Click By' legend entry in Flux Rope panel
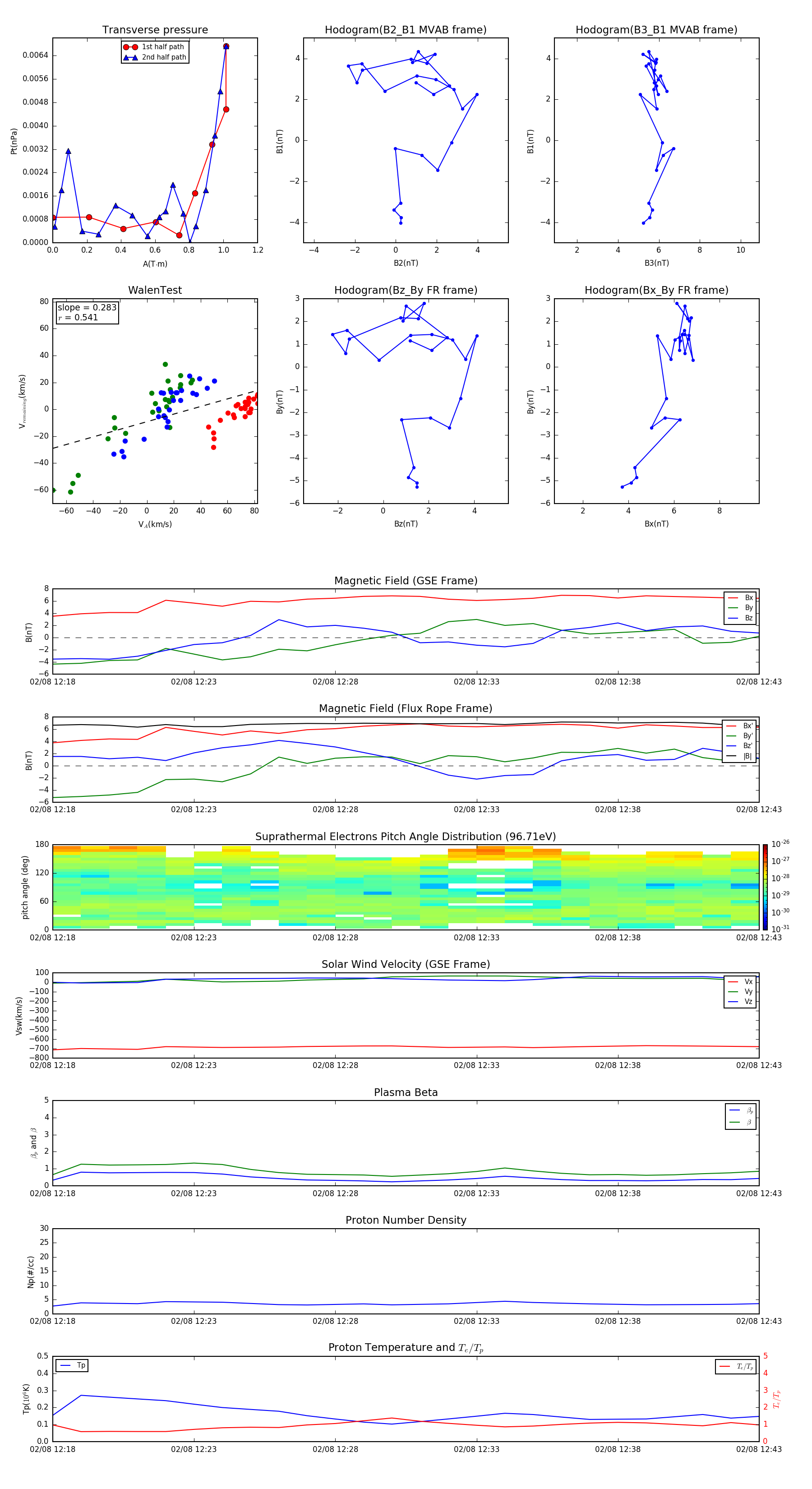 (740, 736)
